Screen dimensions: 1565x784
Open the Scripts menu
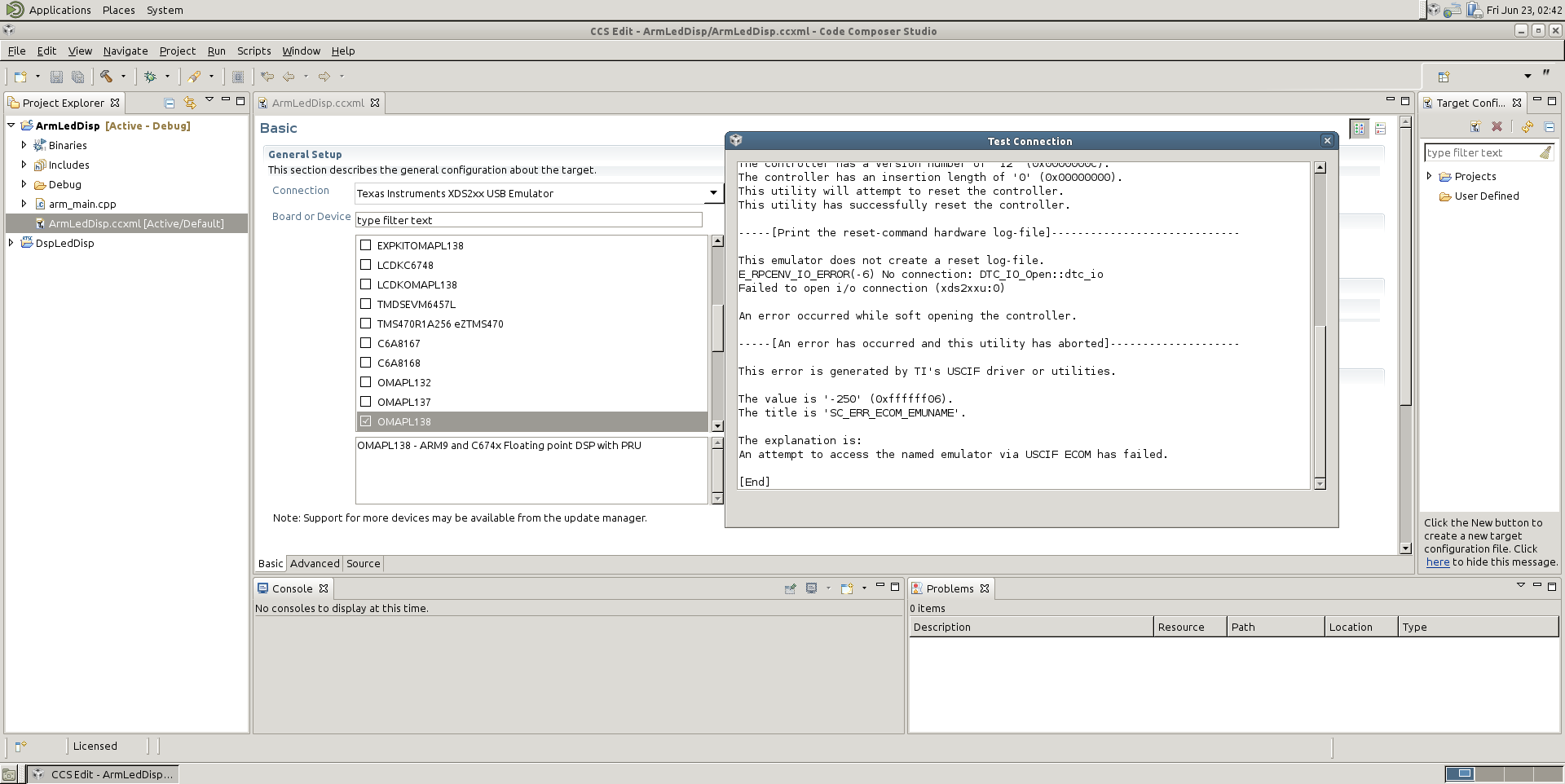pyautogui.click(x=253, y=51)
